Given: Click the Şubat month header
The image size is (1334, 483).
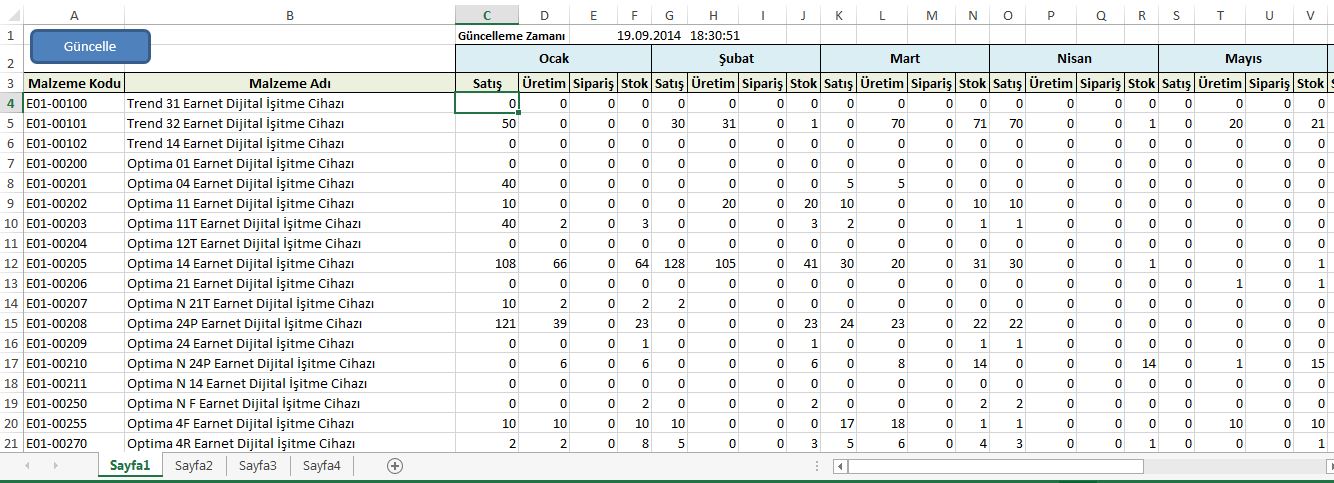Looking at the screenshot, I should point(736,58).
